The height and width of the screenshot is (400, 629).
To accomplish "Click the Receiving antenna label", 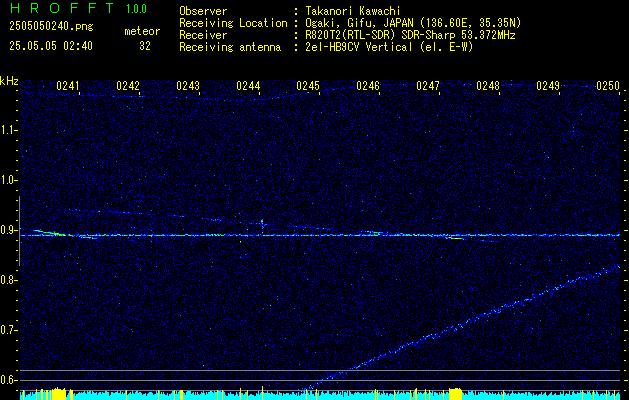I will coord(230,47).
